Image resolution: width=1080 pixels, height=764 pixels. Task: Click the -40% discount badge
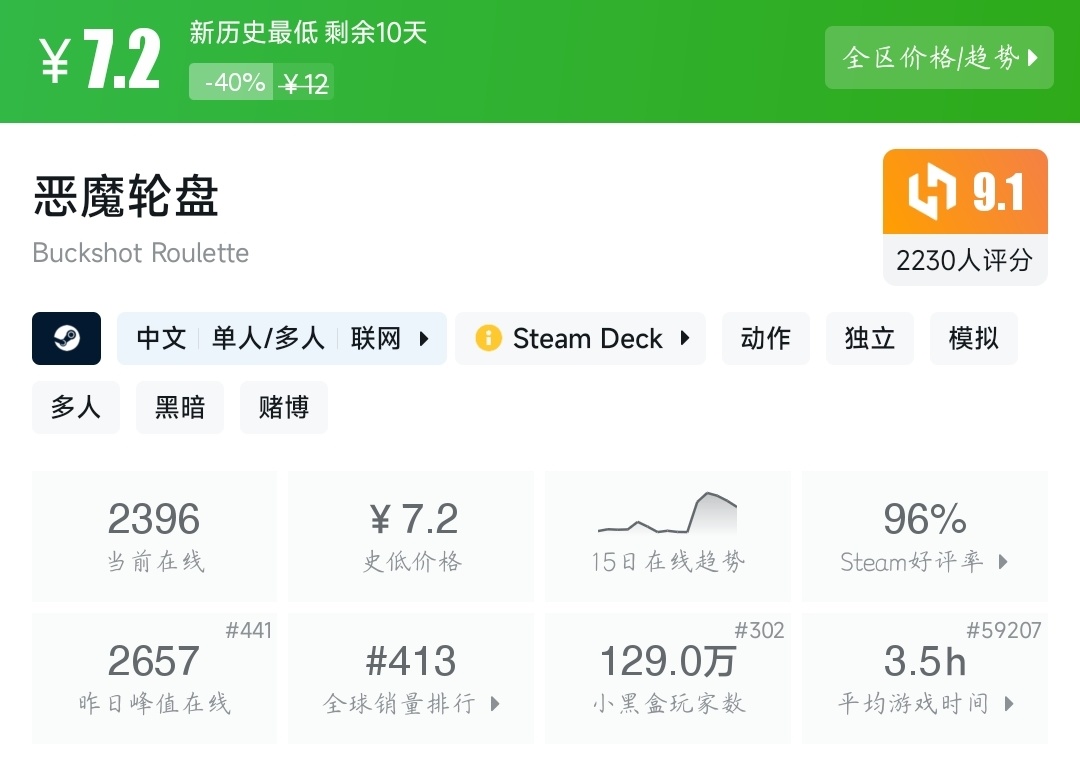(x=232, y=83)
